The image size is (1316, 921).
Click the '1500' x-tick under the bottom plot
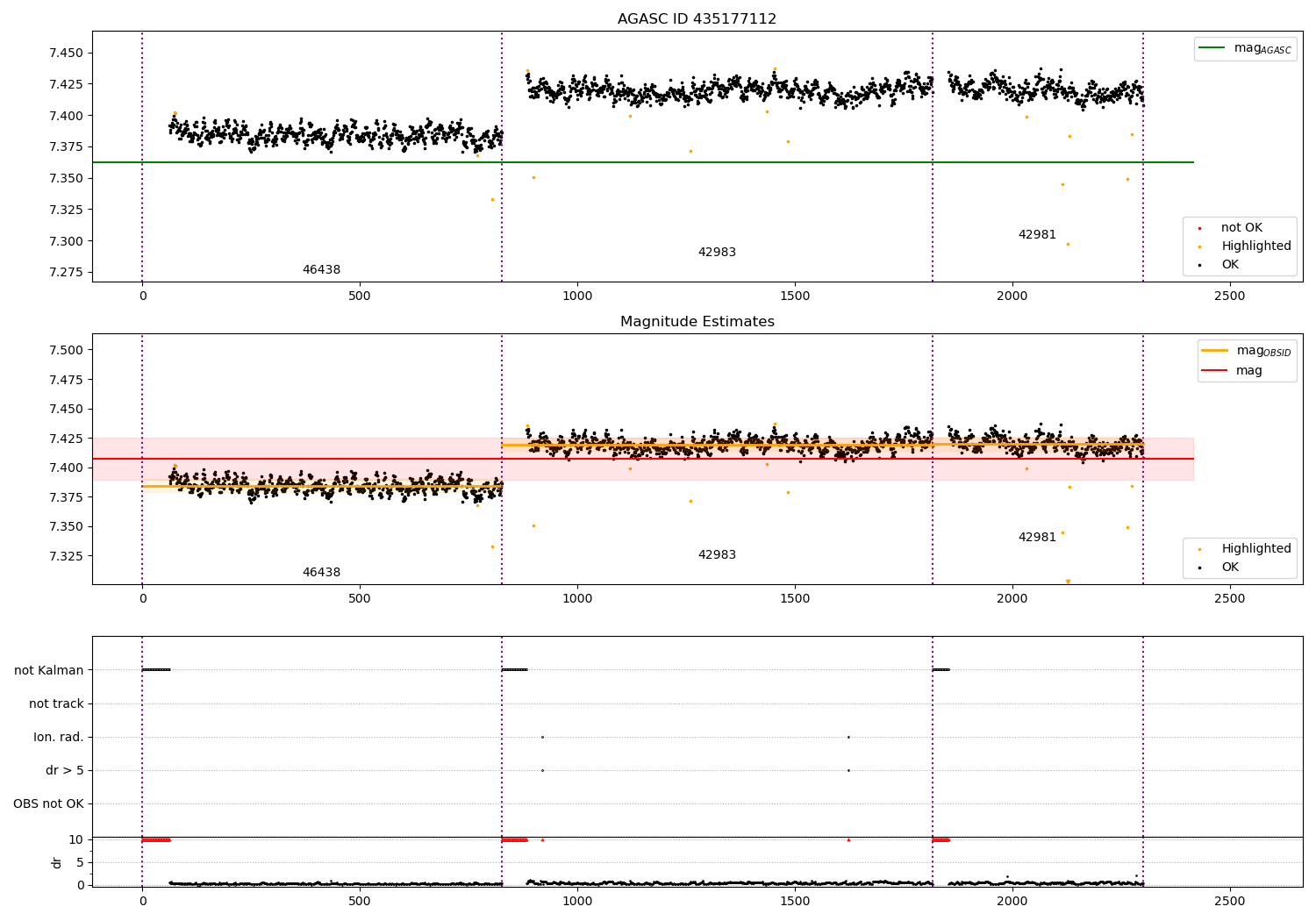(x=795, y=902)
